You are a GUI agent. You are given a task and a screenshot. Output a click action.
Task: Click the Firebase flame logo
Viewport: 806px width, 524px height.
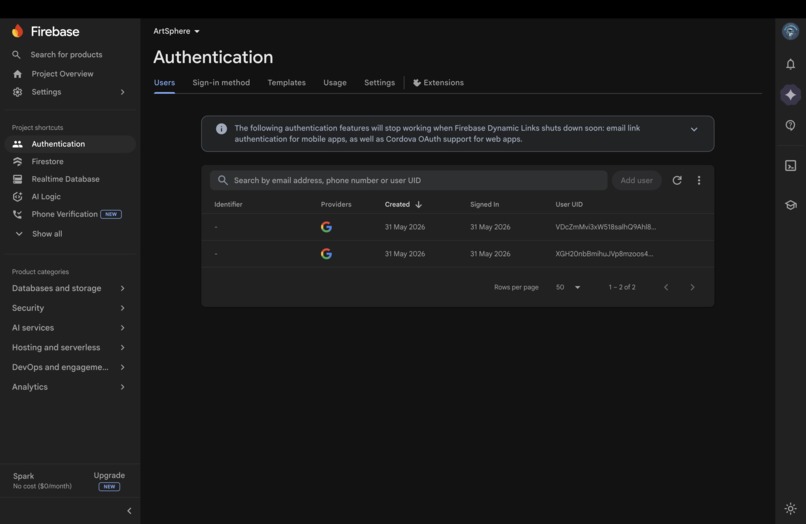tap(17, 31)
